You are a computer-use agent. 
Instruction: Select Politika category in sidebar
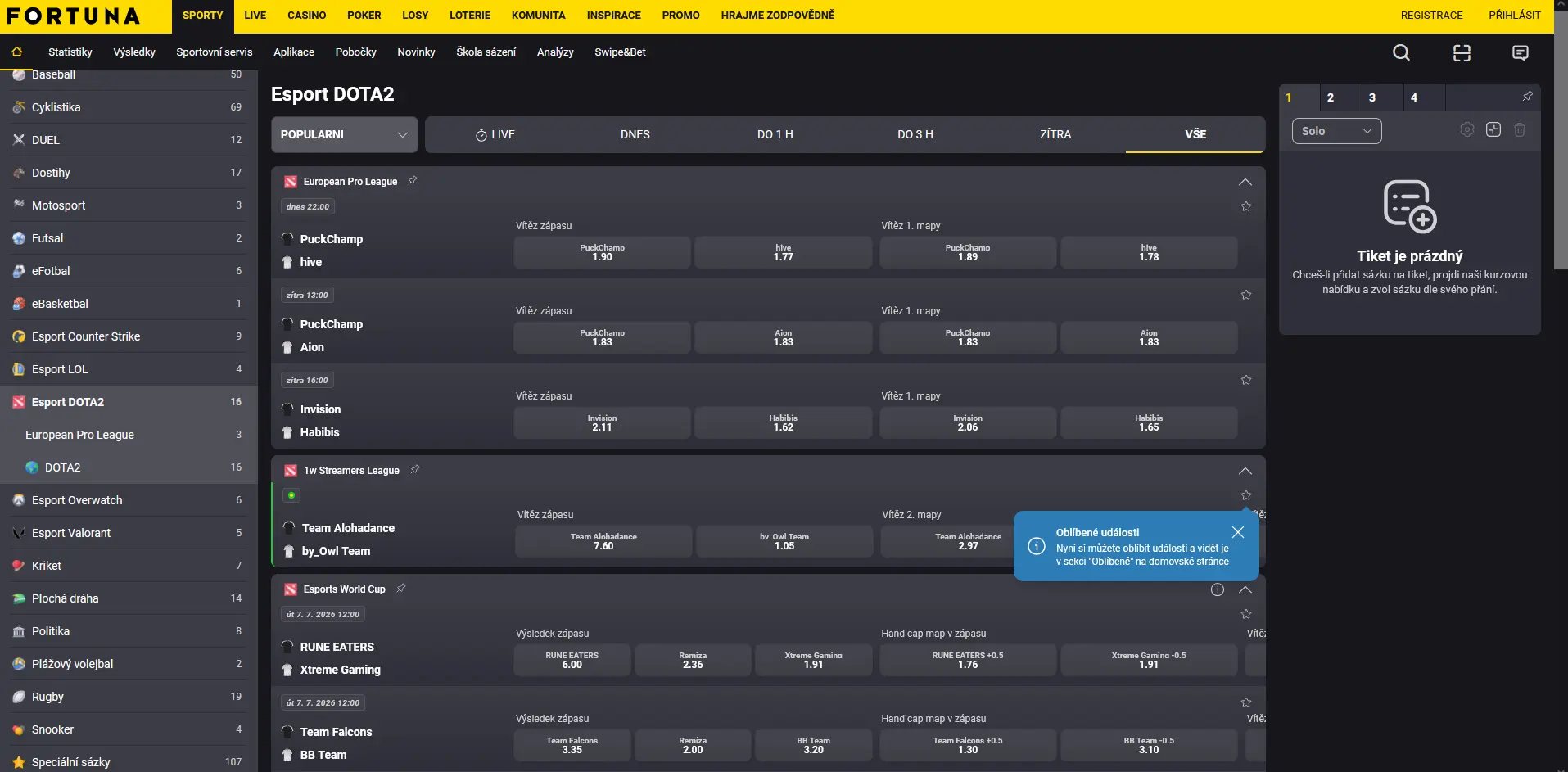[x=129, y=631]
